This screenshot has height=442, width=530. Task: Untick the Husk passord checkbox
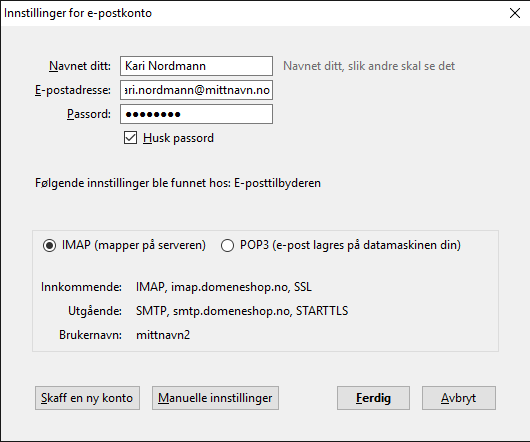(x=130, y=138)
